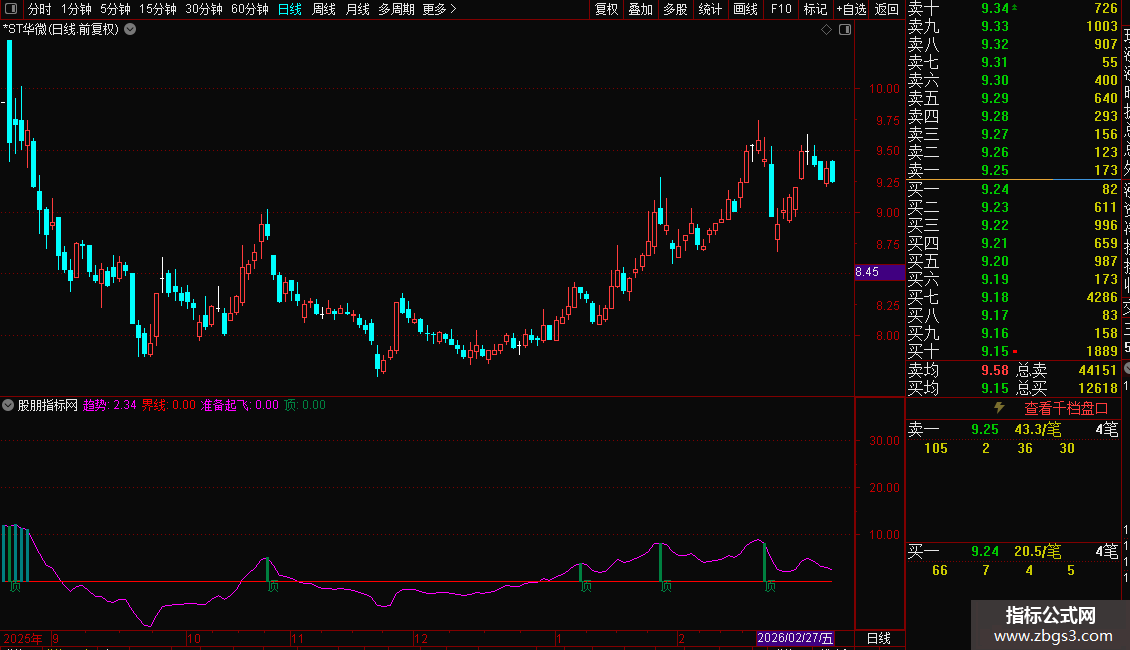Toggle 多股 multi-stock view

click(x=675, y=9)
